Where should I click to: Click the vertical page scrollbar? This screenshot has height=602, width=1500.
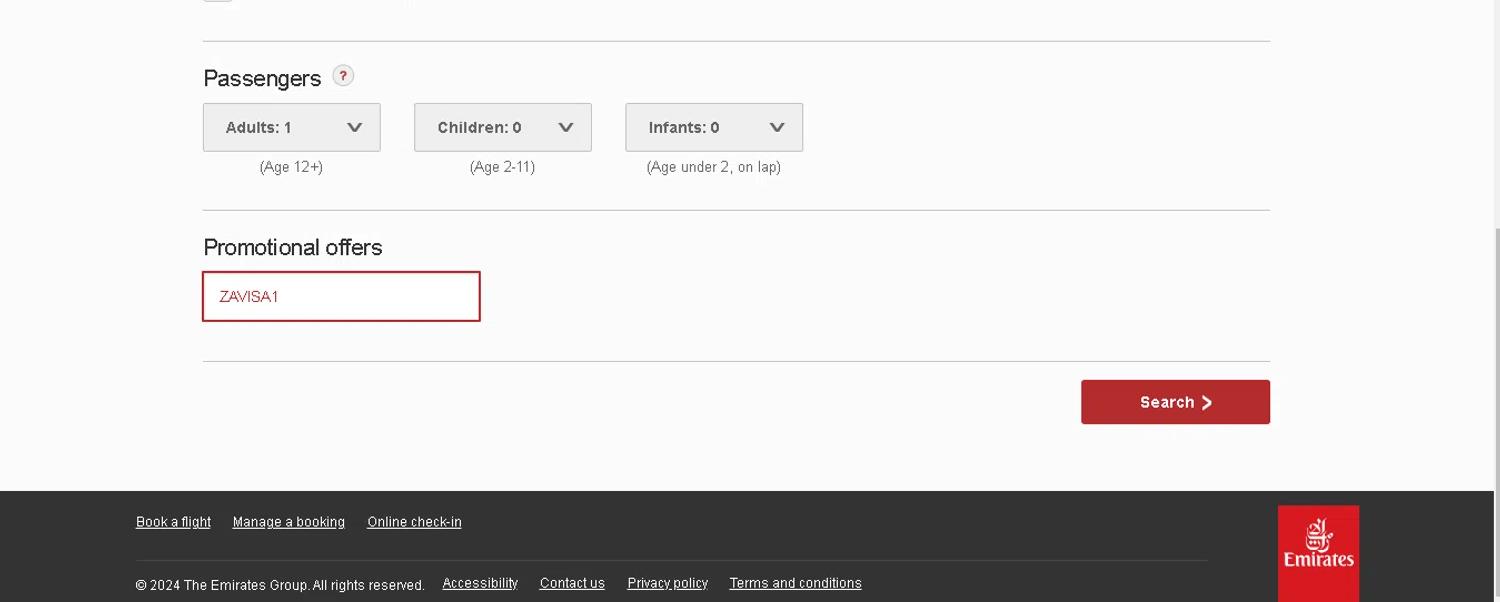1496,350
